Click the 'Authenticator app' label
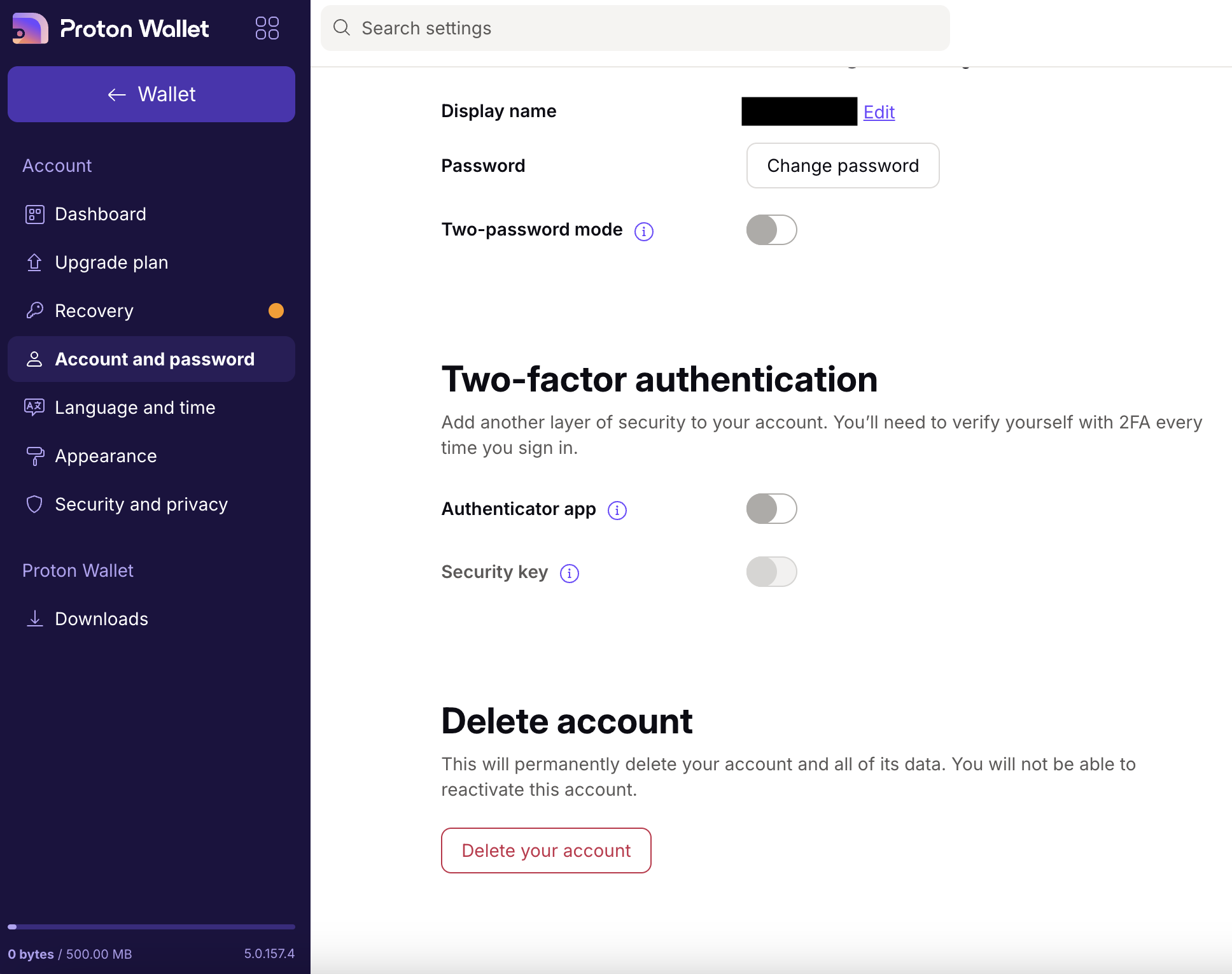This screenshot has width=1232, height=974. pos(519,509)
